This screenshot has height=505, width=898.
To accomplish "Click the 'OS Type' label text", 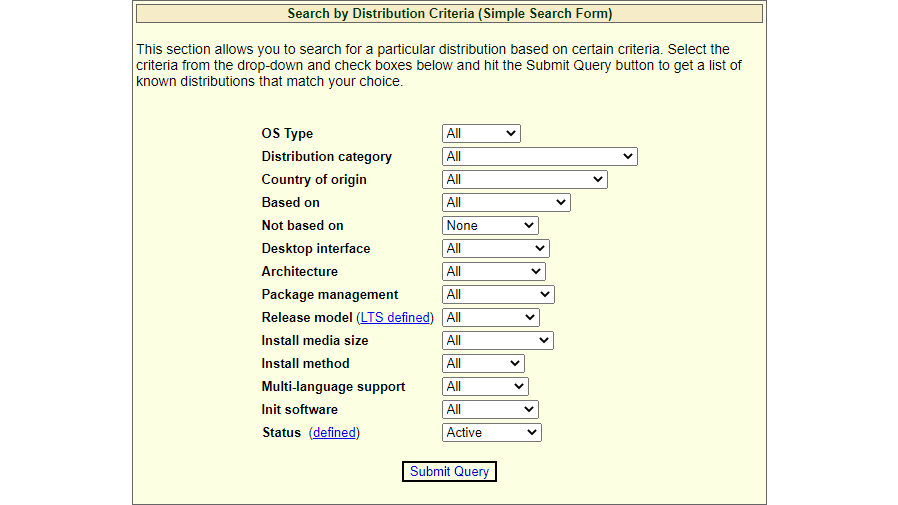I will [287, 133].
